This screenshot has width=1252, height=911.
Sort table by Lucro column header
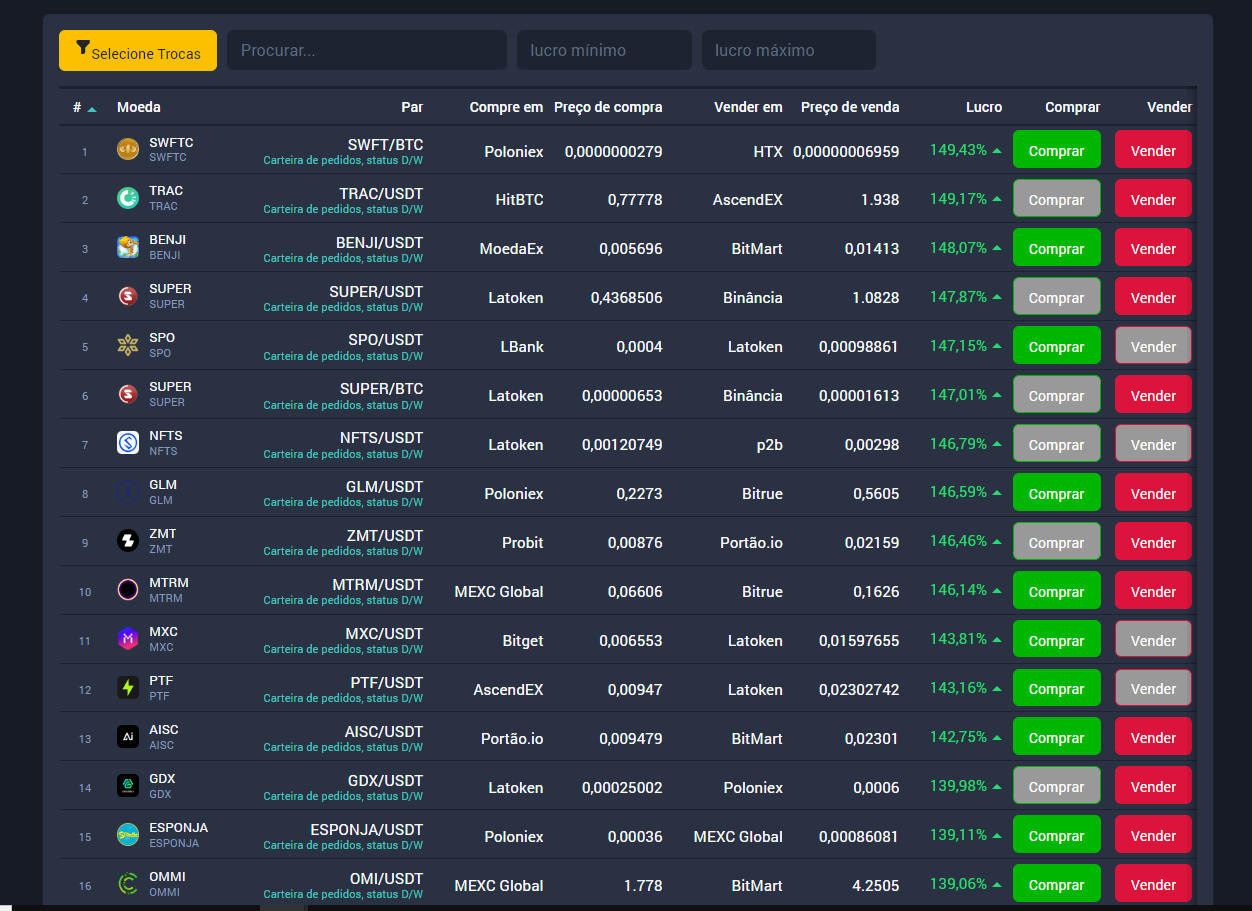(983, 107)
